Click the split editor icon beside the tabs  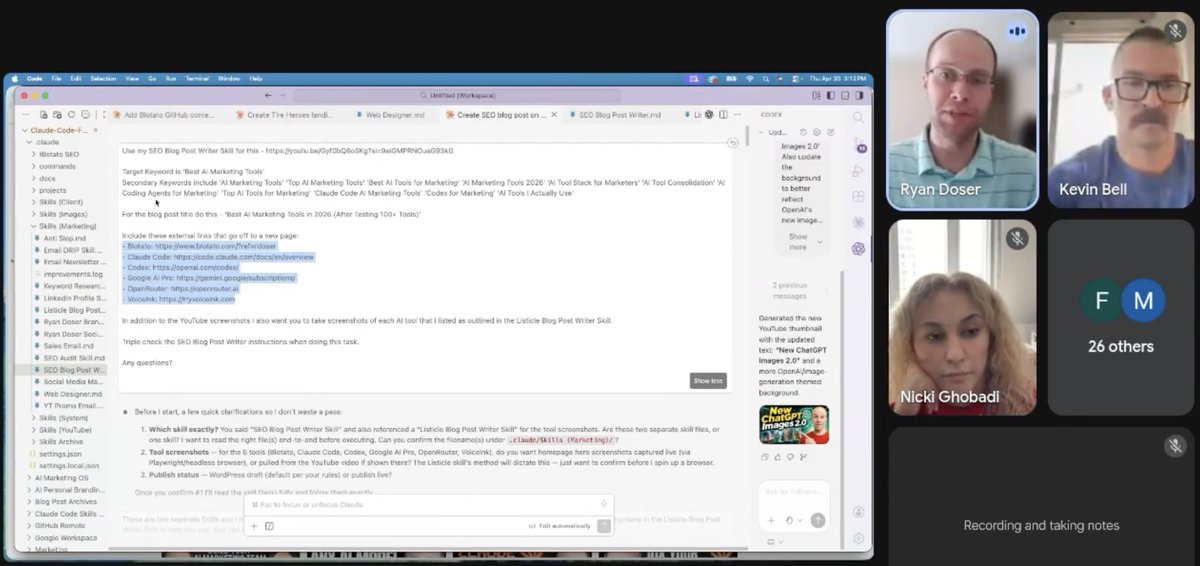[723, 115]
